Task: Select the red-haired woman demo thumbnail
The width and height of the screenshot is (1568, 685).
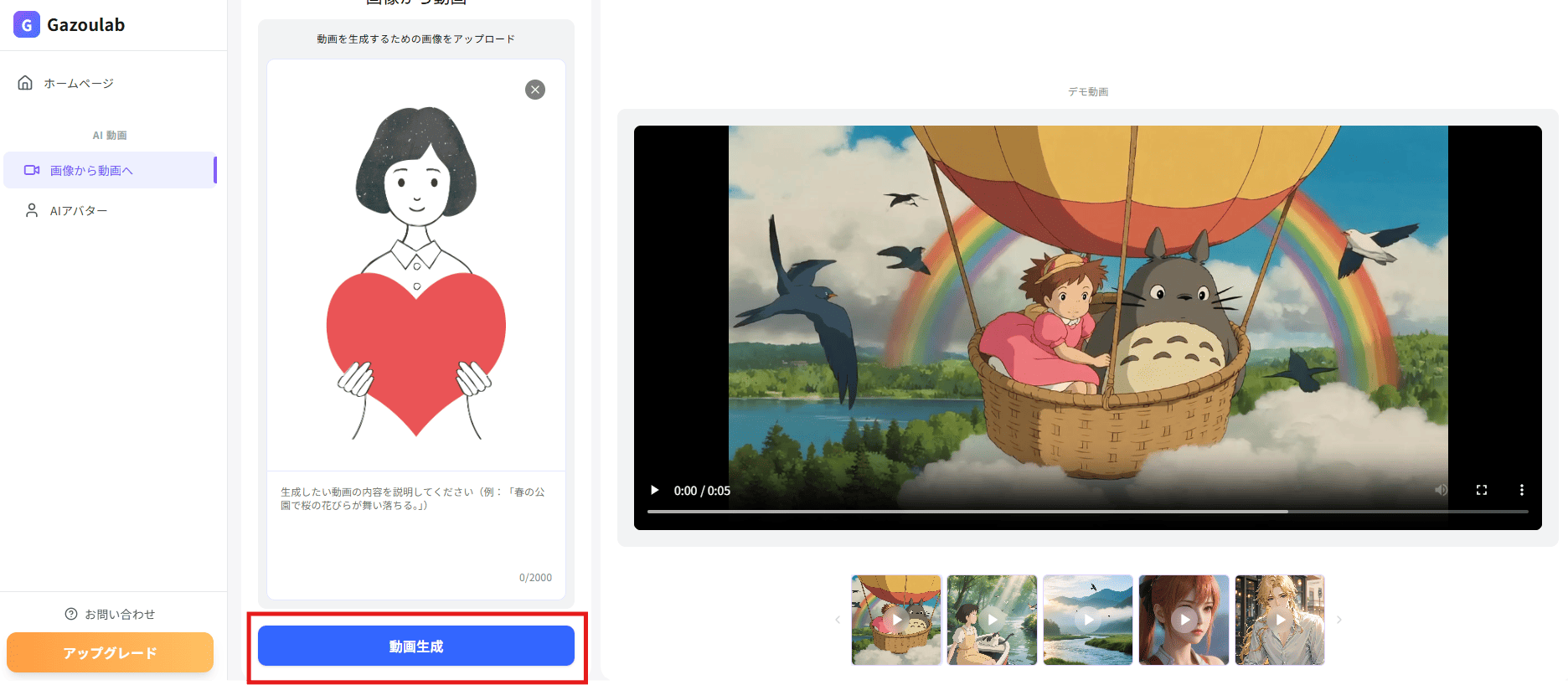Action: pyautogui.click(x=1184, y=620)
